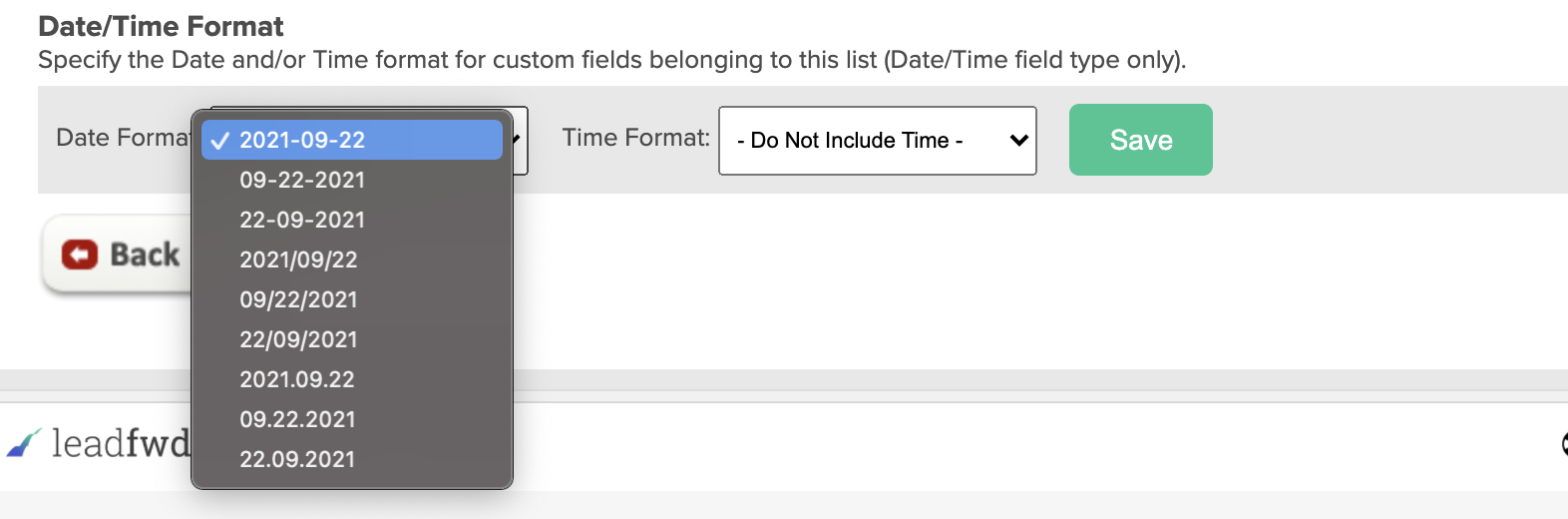
Task: Click the leadfwd brand text
Action: tap(121, 442)
